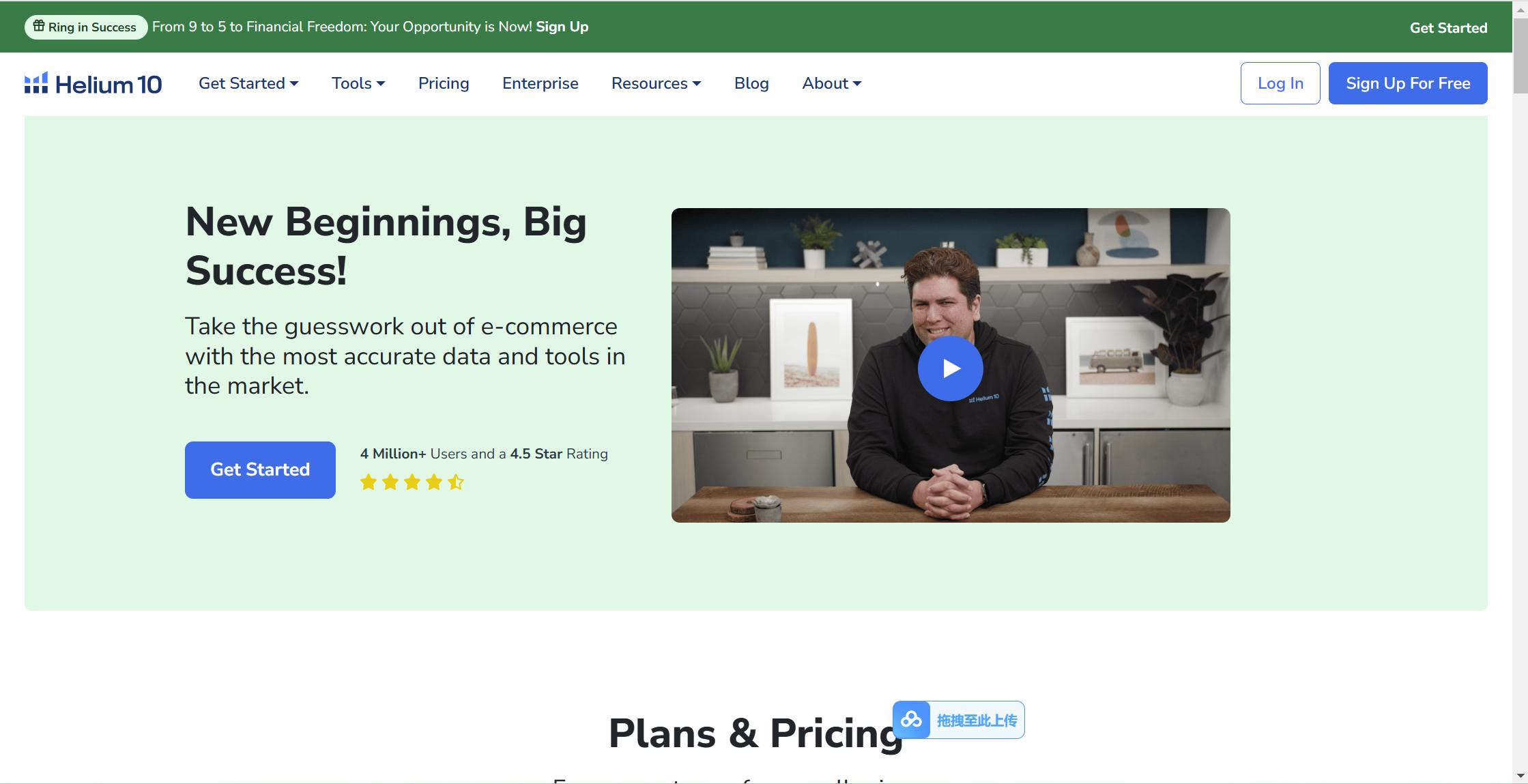Screen dimensions: 1528x784
Task: Click the half-star rating icon
Action: 456,482
